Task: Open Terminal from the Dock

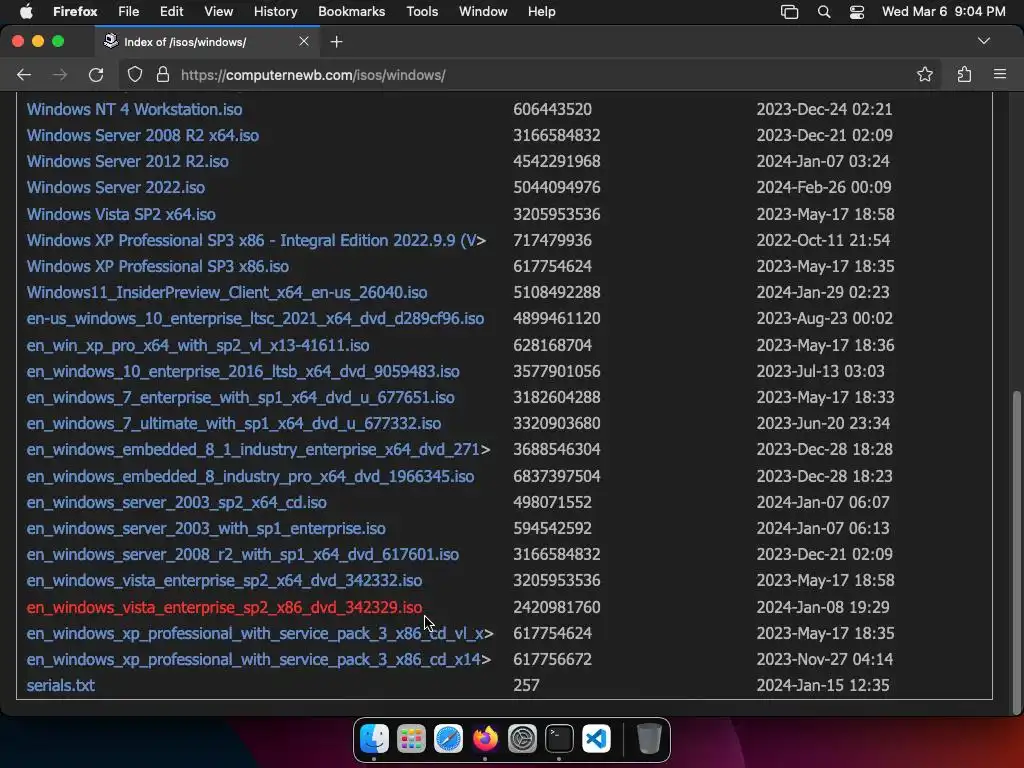Action: 560,739
